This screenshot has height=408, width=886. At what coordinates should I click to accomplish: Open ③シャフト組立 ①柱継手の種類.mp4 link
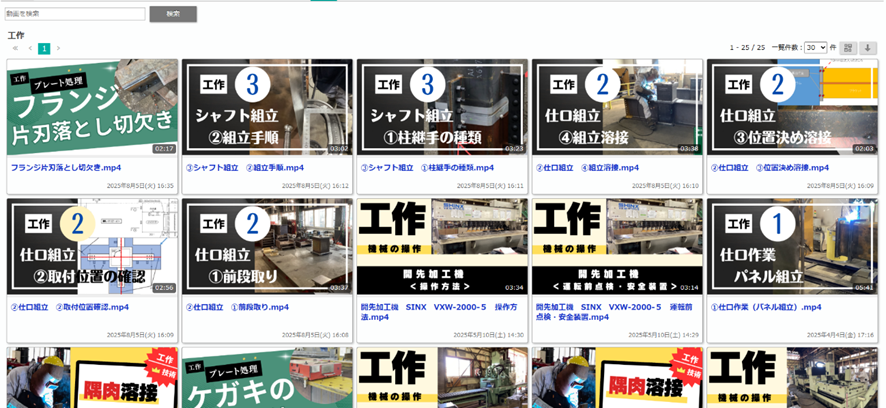421,168
